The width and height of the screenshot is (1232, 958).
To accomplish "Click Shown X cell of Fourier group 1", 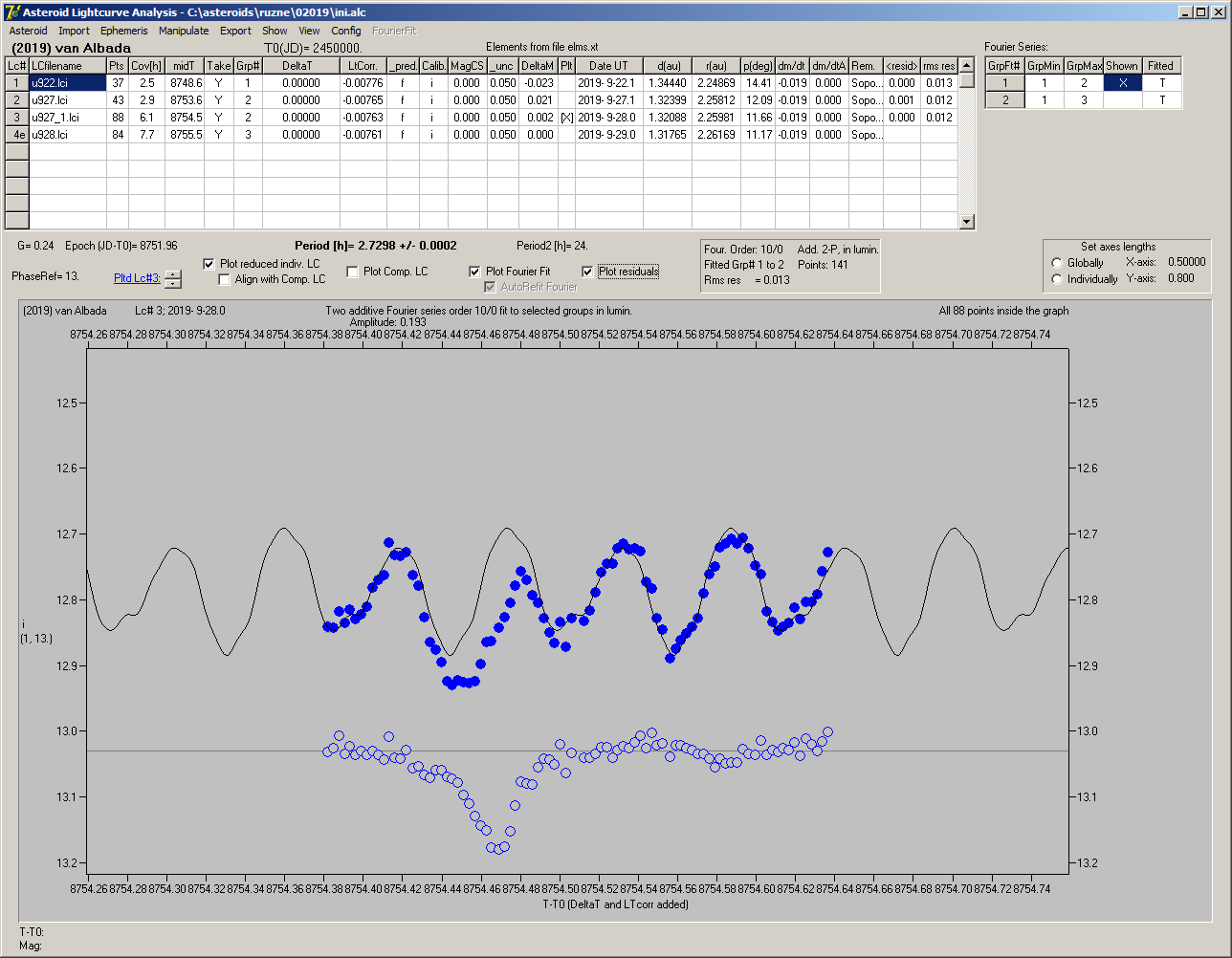I will pyautogui.click(x=1121, y=83).
